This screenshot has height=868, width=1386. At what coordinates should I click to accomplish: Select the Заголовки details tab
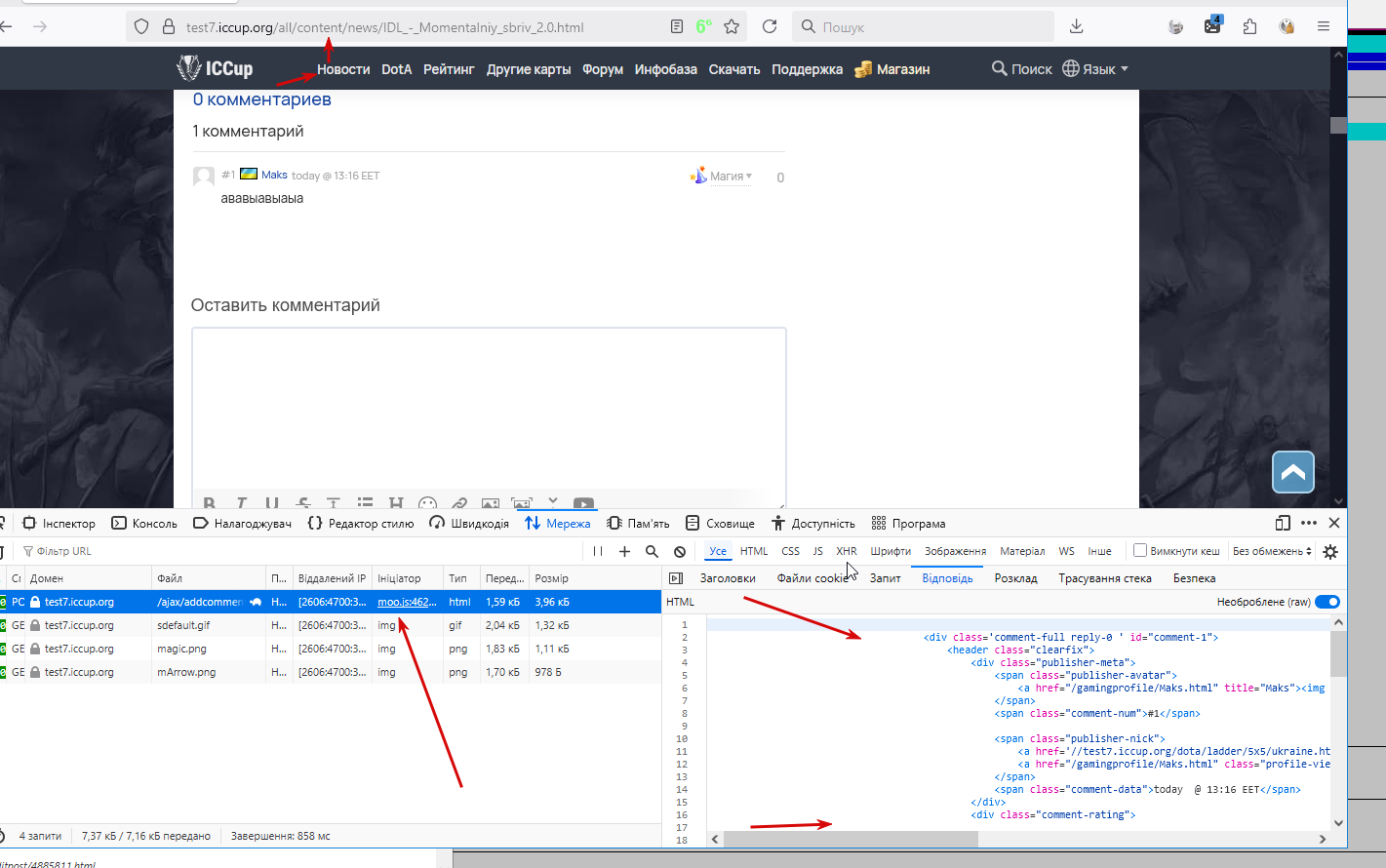click(x=728, y=578)
